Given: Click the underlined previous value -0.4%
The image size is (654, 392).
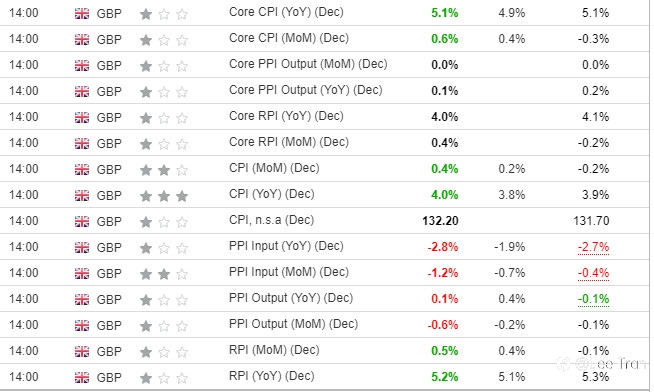Looking at the screenshot, I should tap(593, 273).
